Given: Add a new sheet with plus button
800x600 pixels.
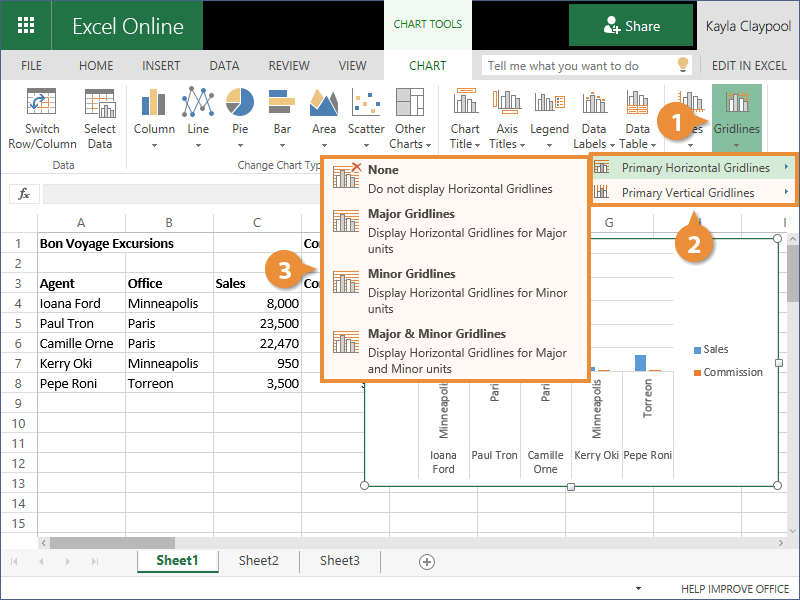Looking at the screenshot, I should [x=427, y=562].
